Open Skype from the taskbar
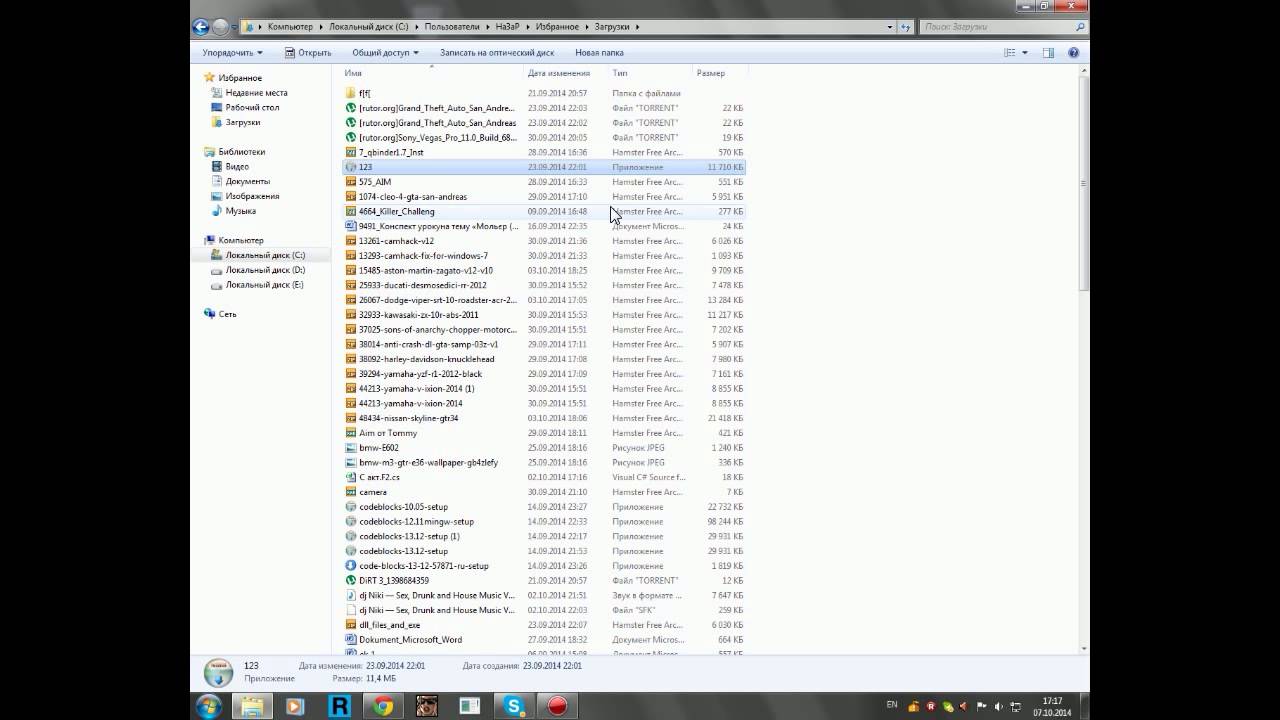Screen dimensions: 1280x720 coord(515,706)
